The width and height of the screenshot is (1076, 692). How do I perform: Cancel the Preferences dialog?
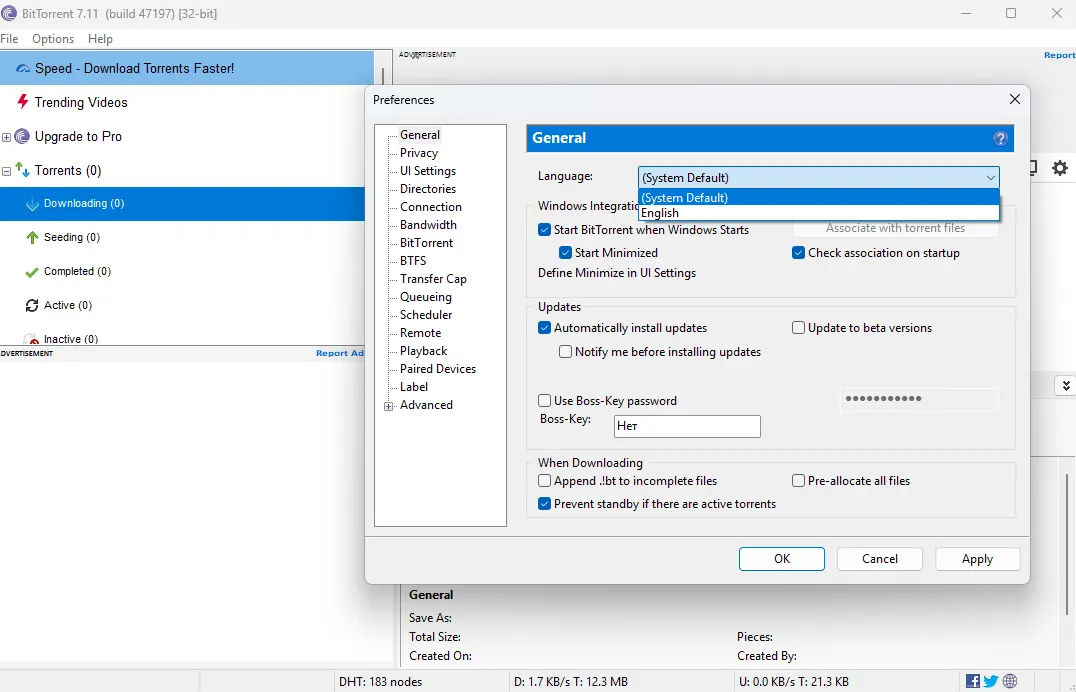click(879, 559)
